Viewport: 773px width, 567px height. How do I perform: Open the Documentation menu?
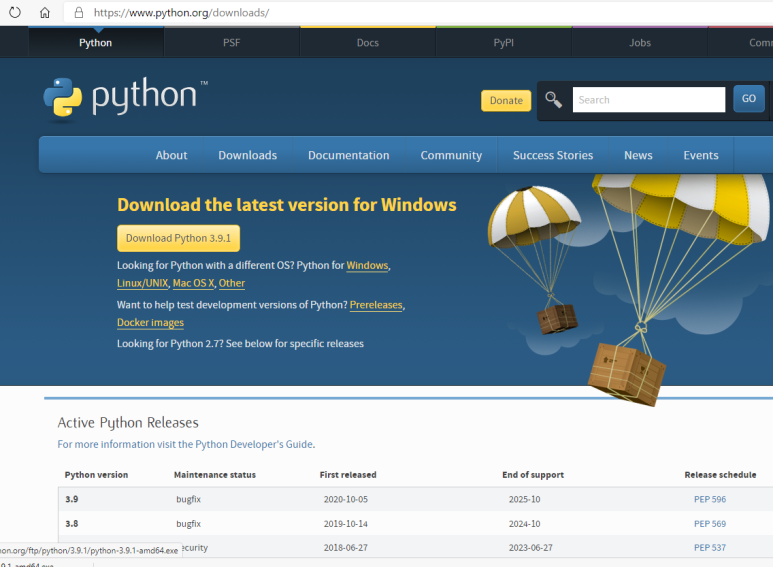coord(349,155)
